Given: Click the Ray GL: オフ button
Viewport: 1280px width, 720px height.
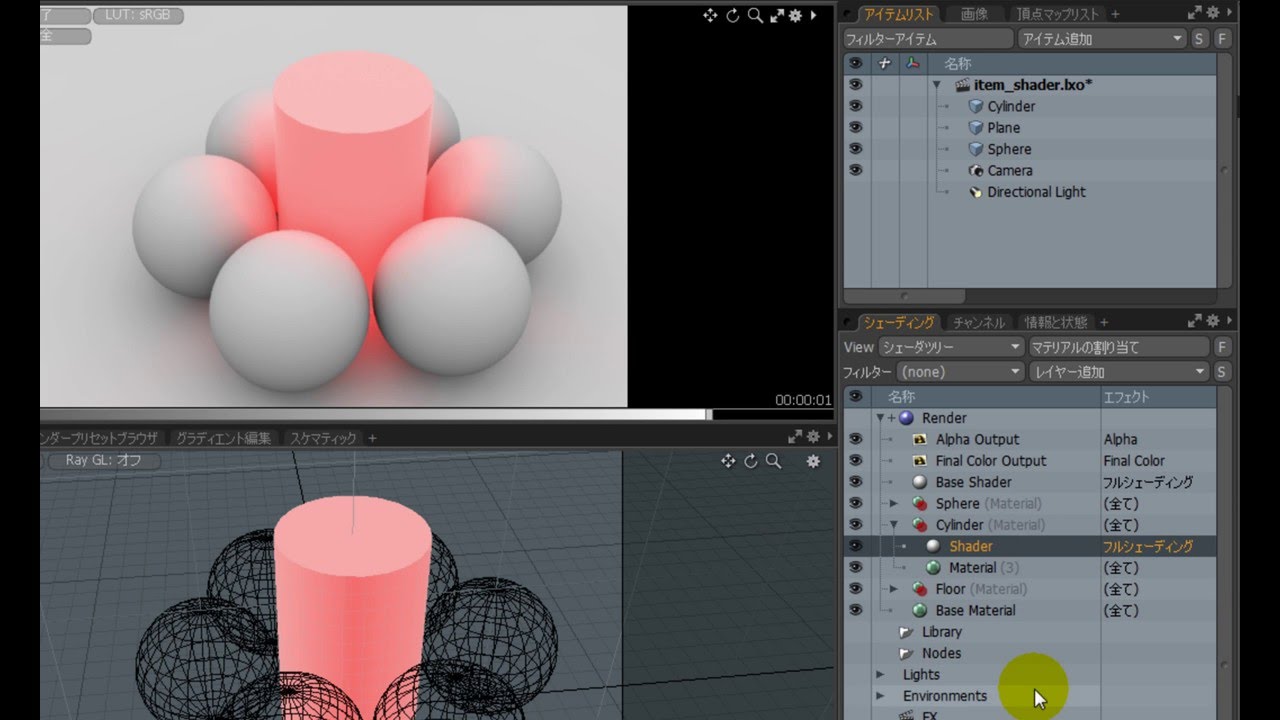Looking at the screenshot, I should 104,461.
